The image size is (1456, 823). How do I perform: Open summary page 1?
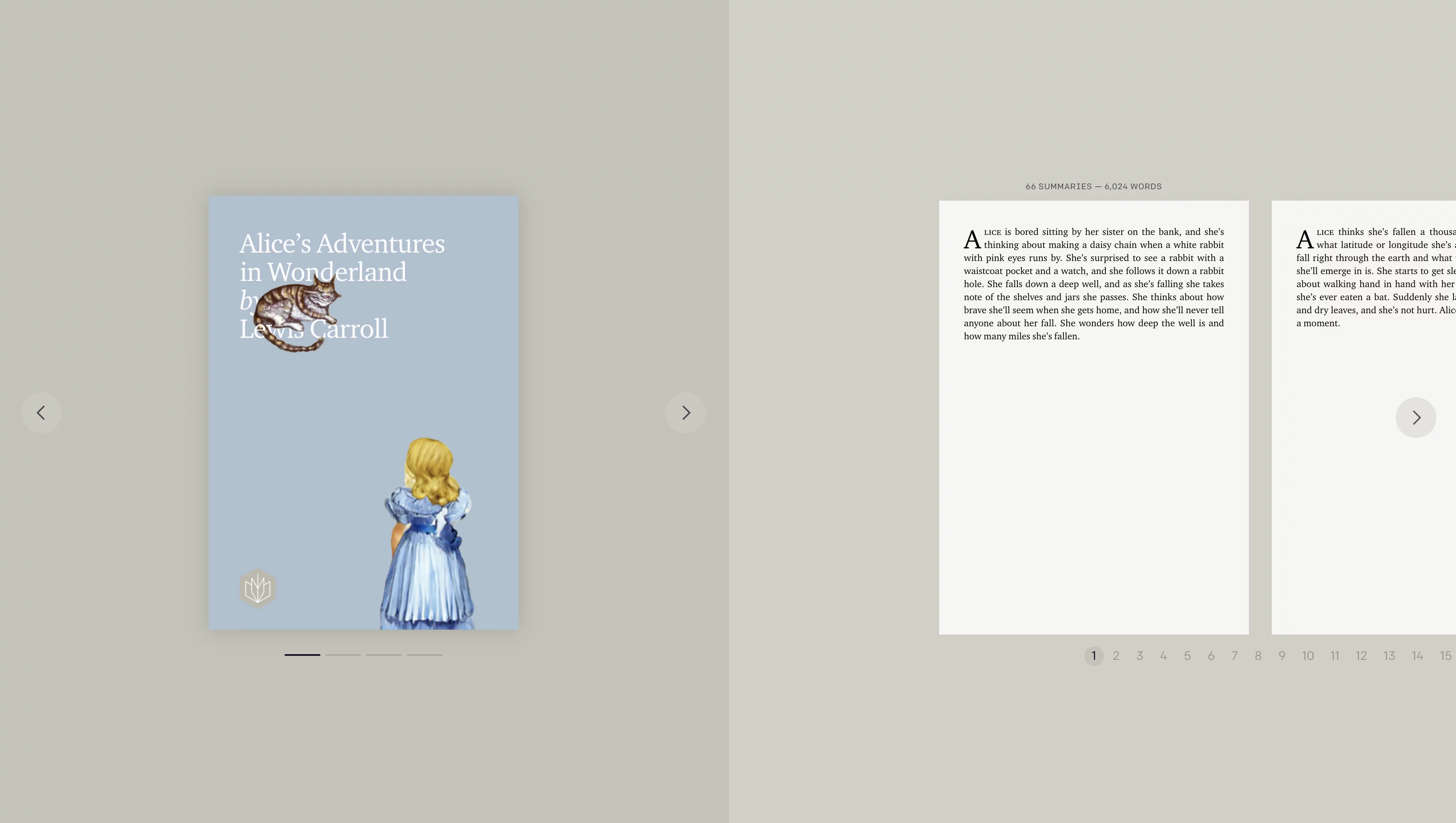point(1094,655)
